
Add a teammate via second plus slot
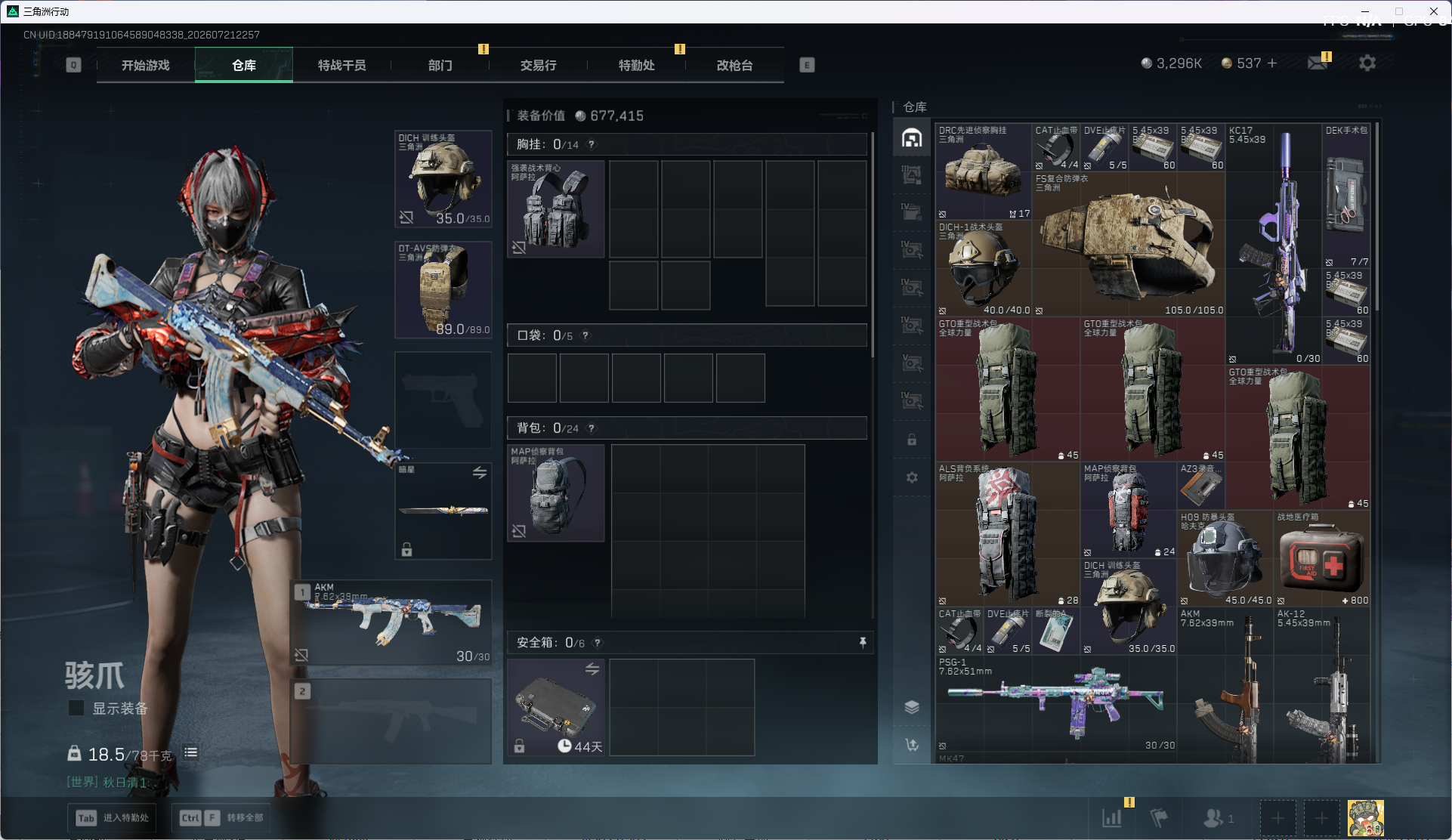click(x=1321, y=818)
